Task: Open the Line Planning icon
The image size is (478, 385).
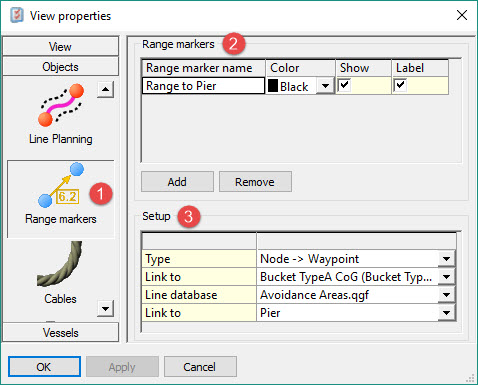Action: (x=61, y=105)
